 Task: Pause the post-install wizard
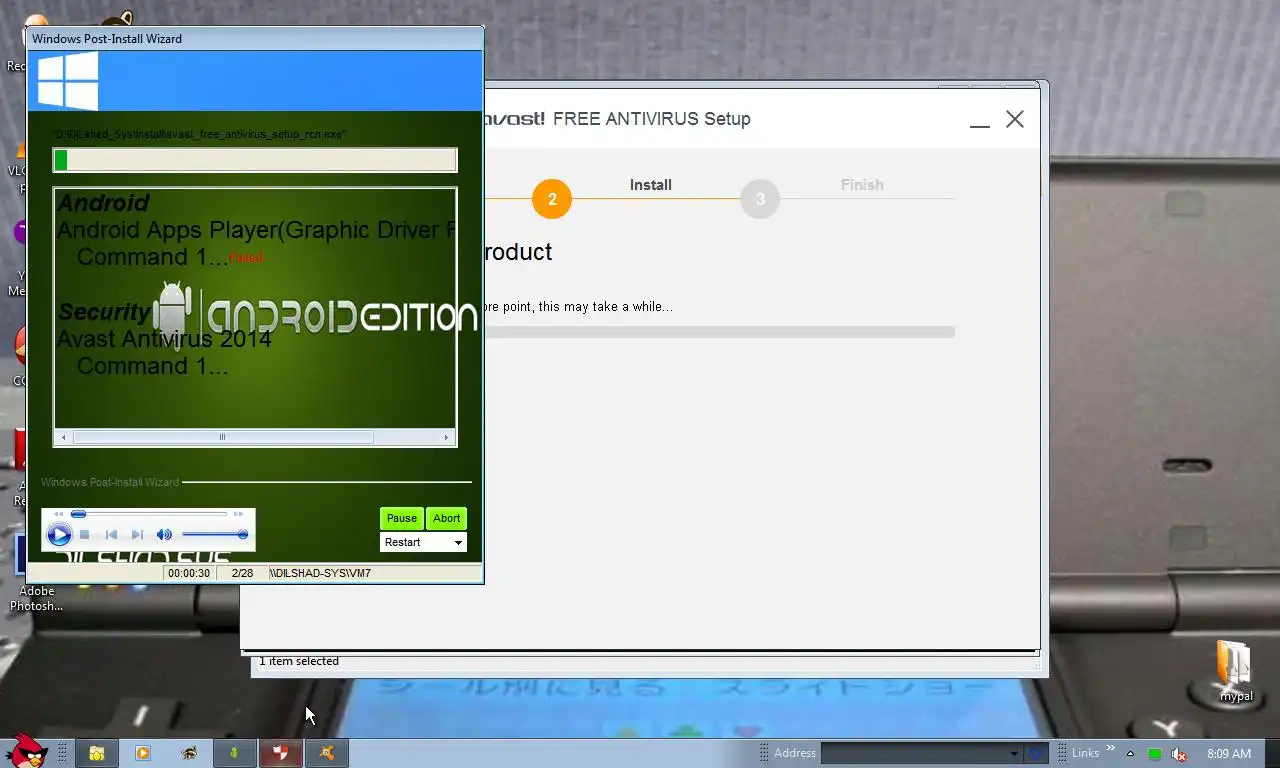point(401,518)
